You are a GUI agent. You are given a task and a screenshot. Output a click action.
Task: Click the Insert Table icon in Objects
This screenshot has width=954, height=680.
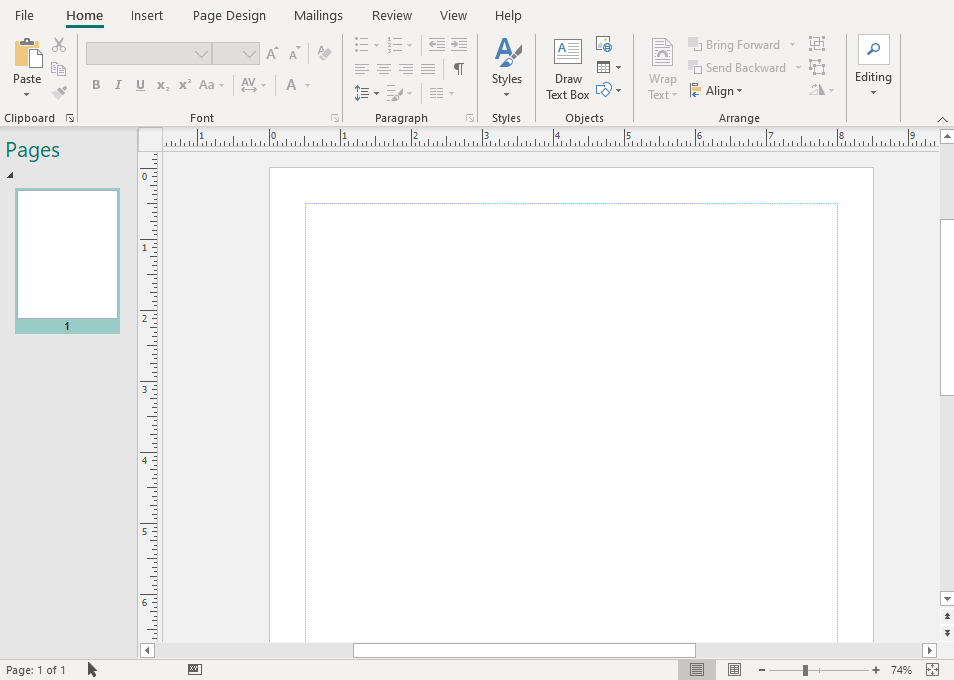pyautogui.click(x=603, y=67)
